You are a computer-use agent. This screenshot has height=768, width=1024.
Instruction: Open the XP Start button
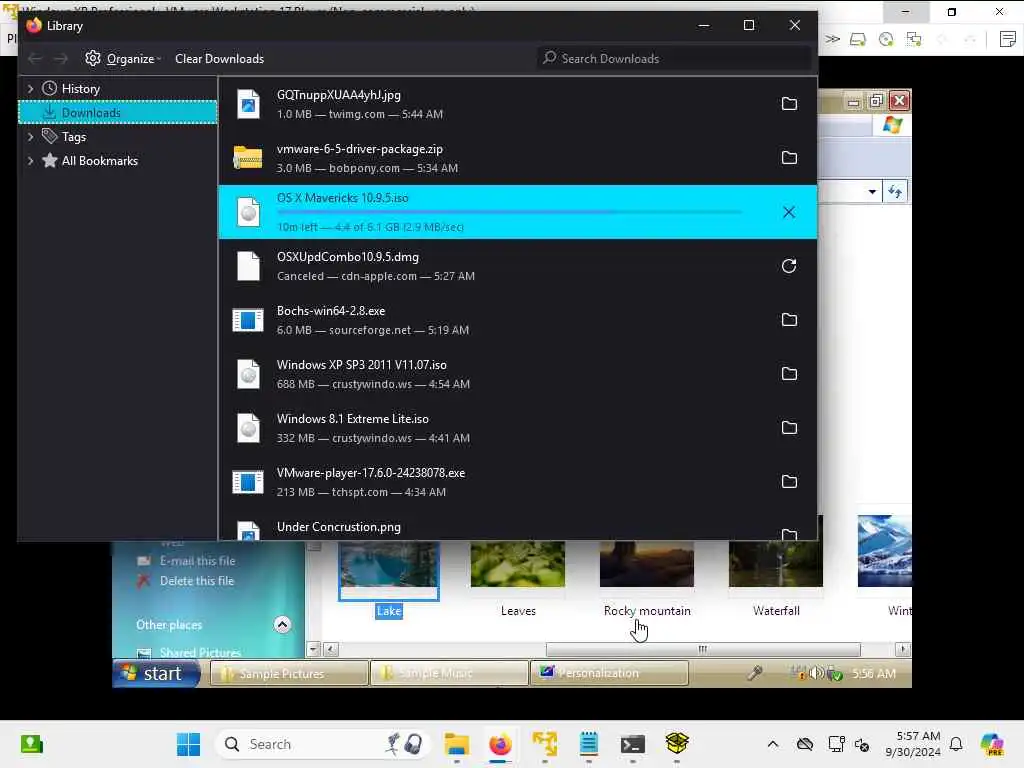[157, 673]
